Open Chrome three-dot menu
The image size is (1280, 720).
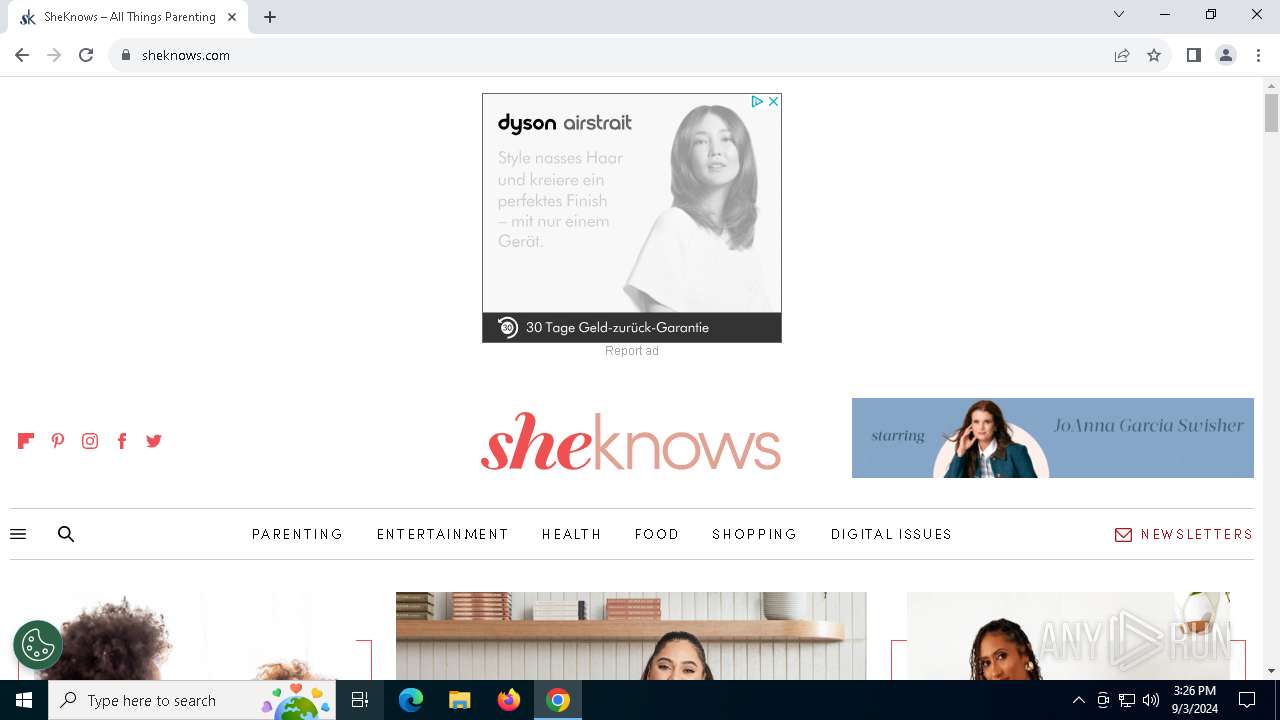pyautogui.click(x=1258, y=55)
